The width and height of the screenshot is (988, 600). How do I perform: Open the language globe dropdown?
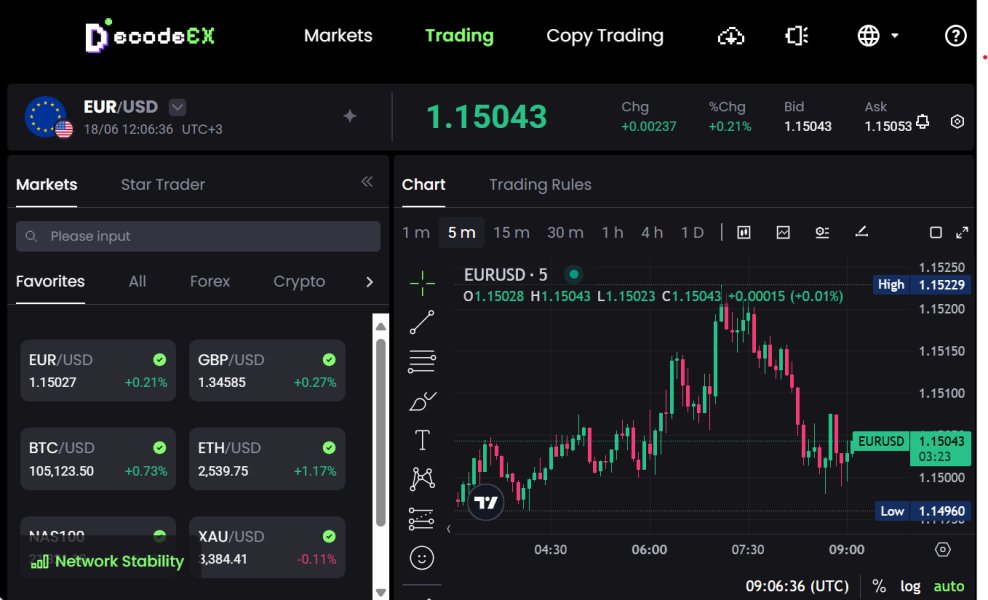point(878,36)
